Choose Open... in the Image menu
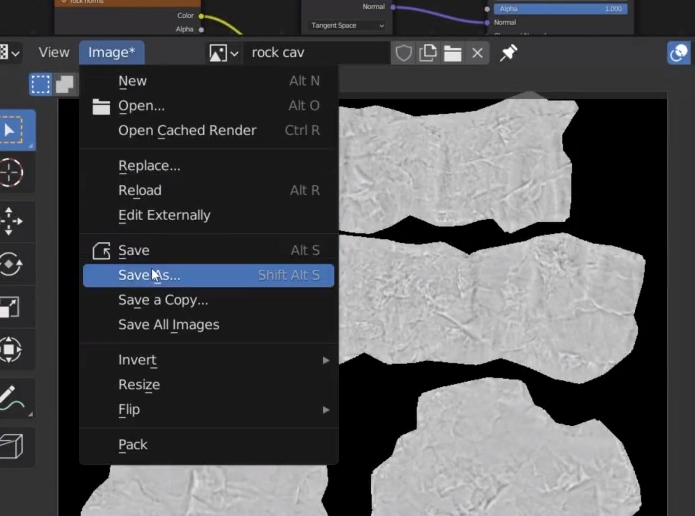695x516 pixels. (208, 106)
